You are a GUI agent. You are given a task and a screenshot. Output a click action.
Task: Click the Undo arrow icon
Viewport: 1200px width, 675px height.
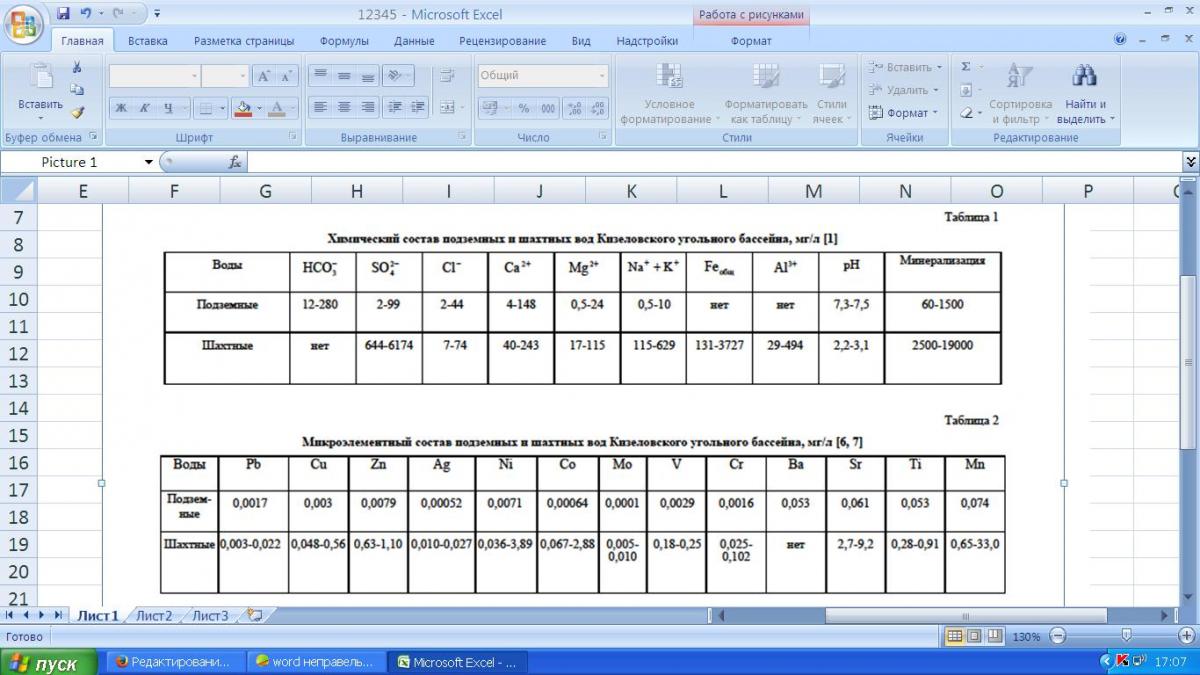(86, 14)
